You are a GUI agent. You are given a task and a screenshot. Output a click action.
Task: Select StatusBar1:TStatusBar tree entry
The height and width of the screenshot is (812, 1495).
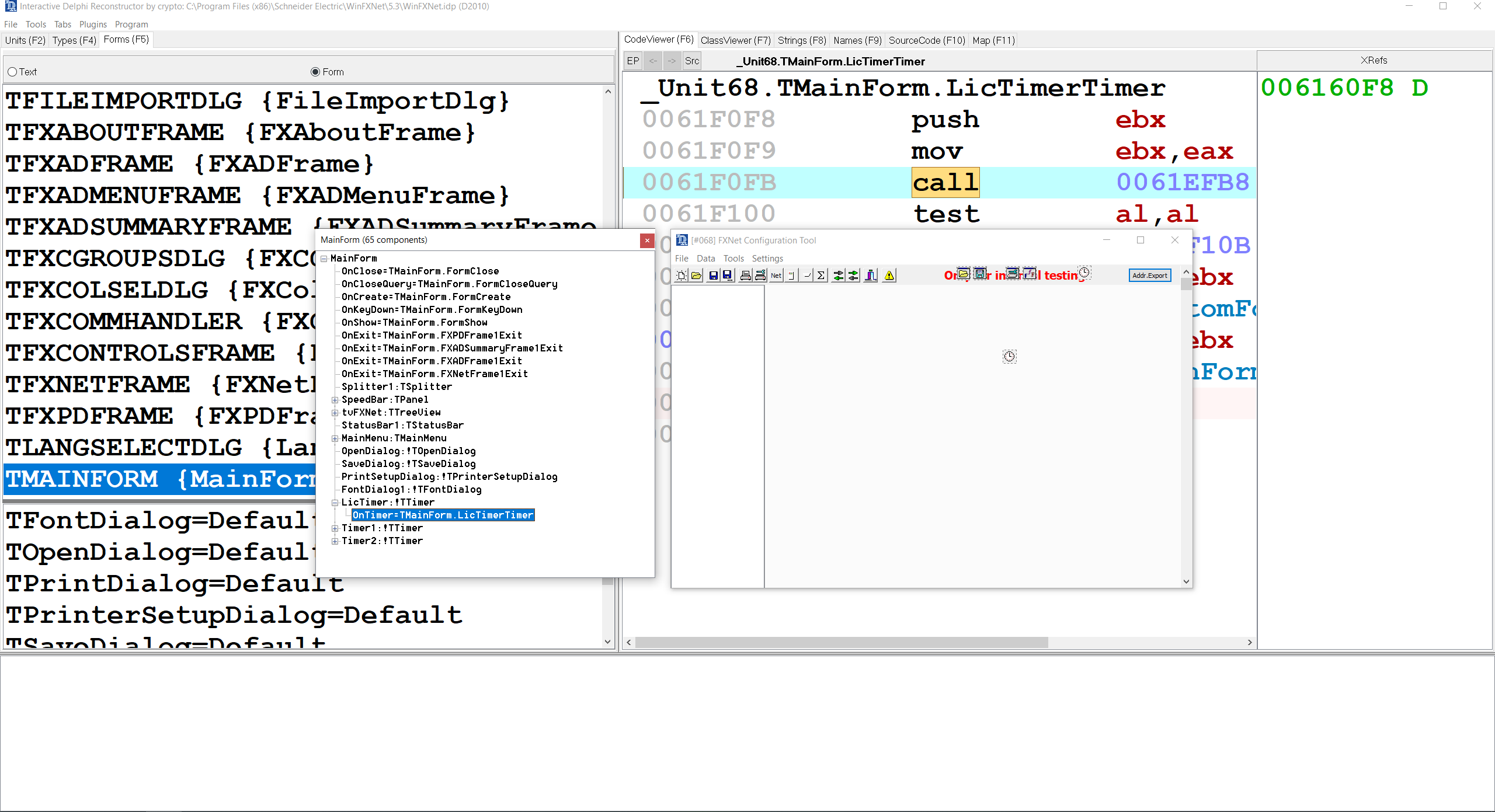(x=402, y=426)
